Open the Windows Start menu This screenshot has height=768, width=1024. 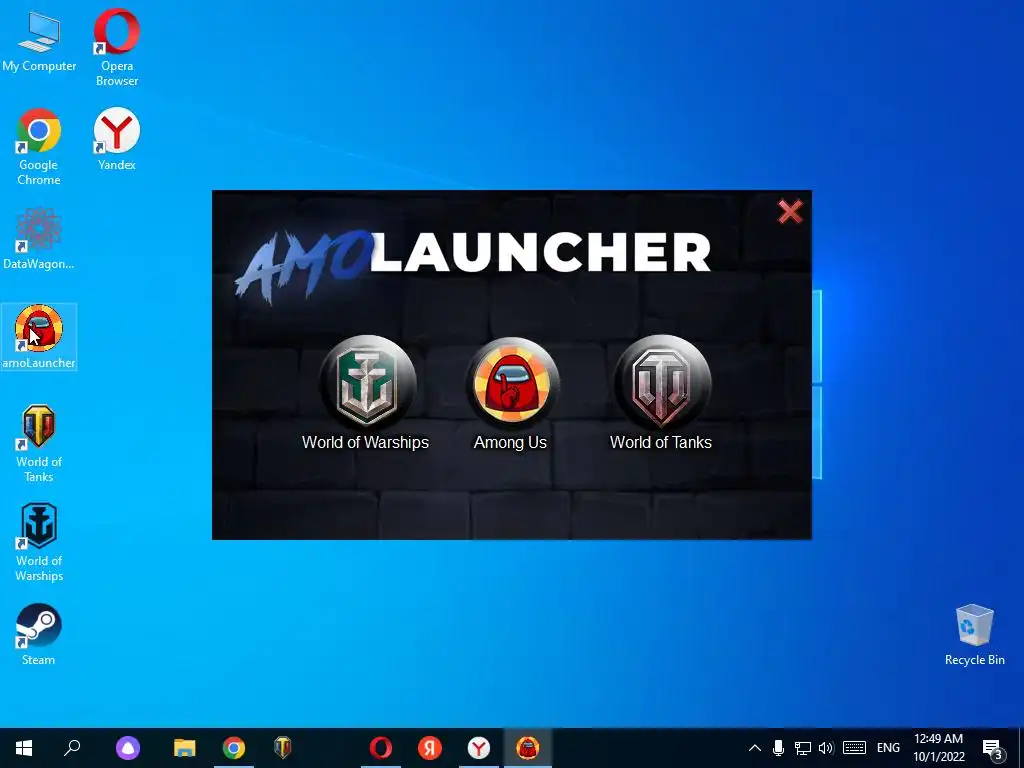point(24,748)
